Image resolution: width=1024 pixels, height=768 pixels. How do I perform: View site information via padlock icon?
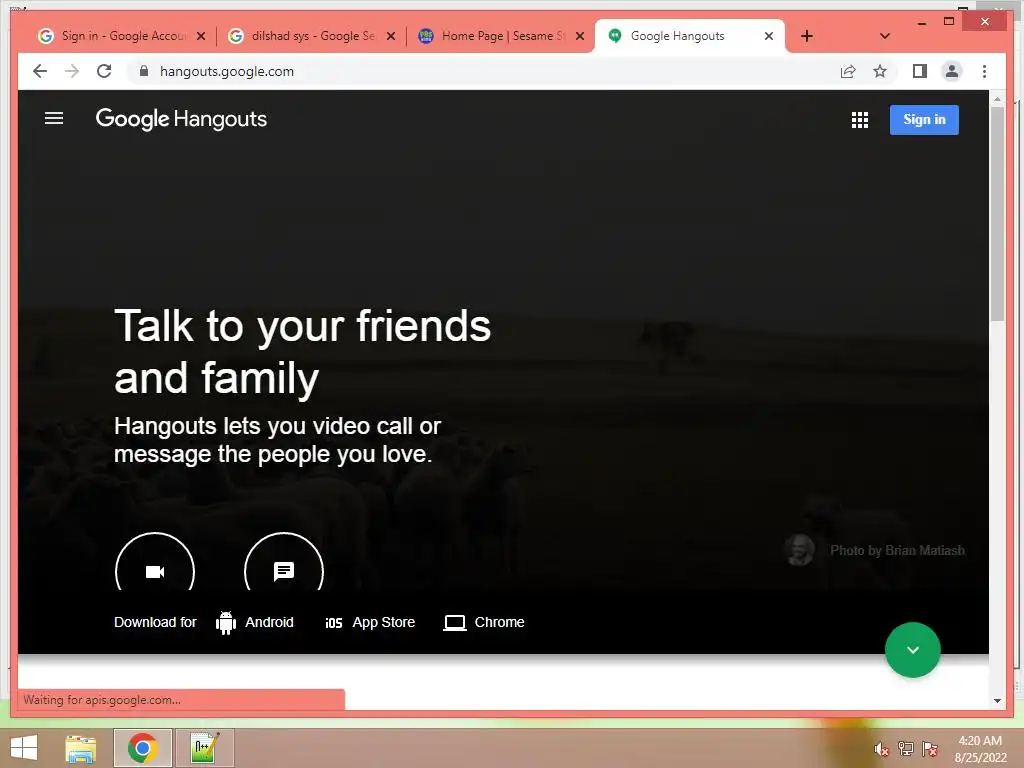coord(144,71)
